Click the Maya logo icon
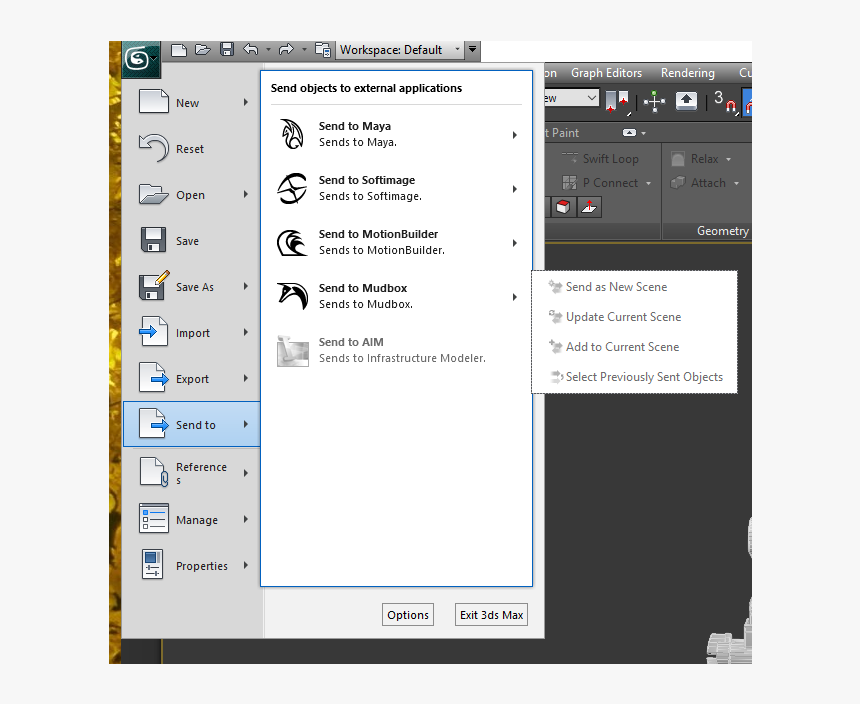Image resolution: width=860 pixels, height=704 pixels. click(x=292, y=134)
